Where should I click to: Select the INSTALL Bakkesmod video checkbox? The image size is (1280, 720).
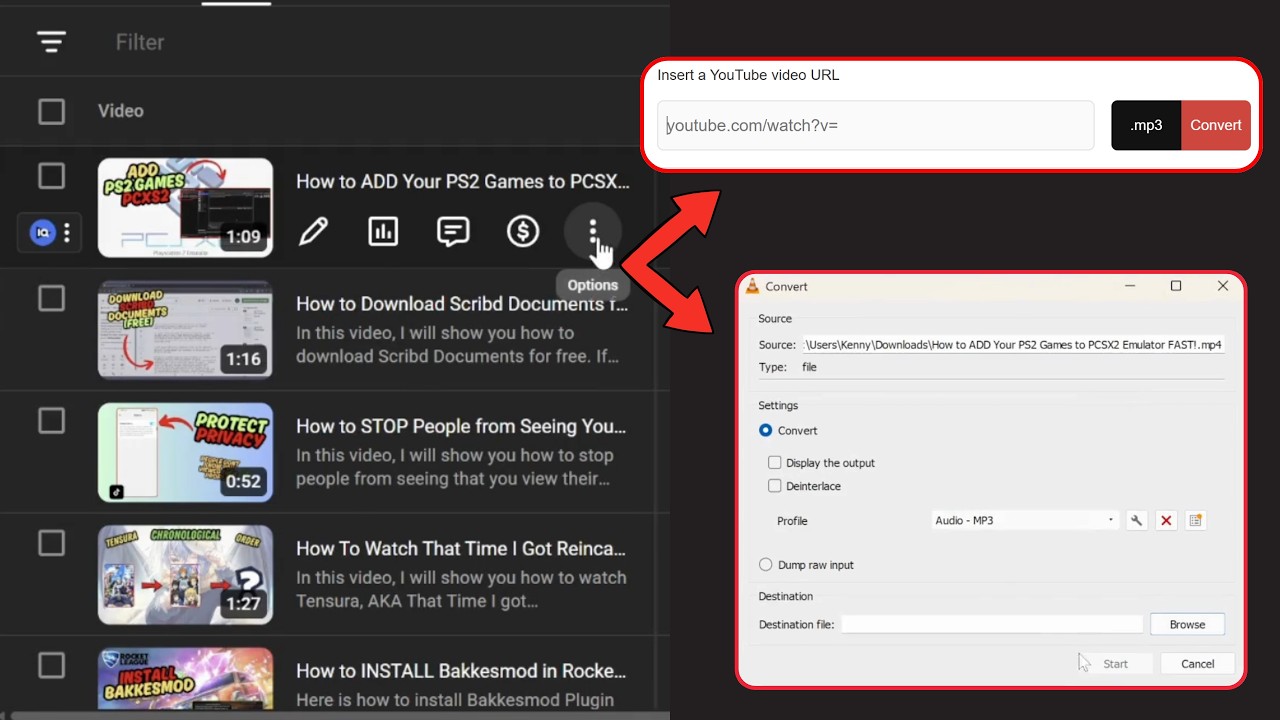tap(51, 665)
